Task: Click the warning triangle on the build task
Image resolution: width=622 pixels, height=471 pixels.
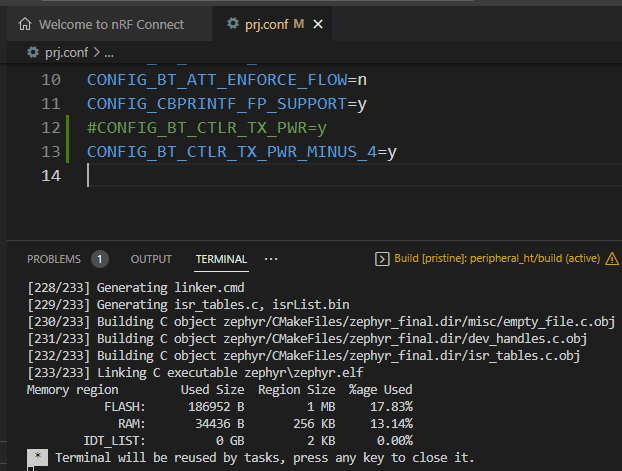Action: (x=612, y=259)
